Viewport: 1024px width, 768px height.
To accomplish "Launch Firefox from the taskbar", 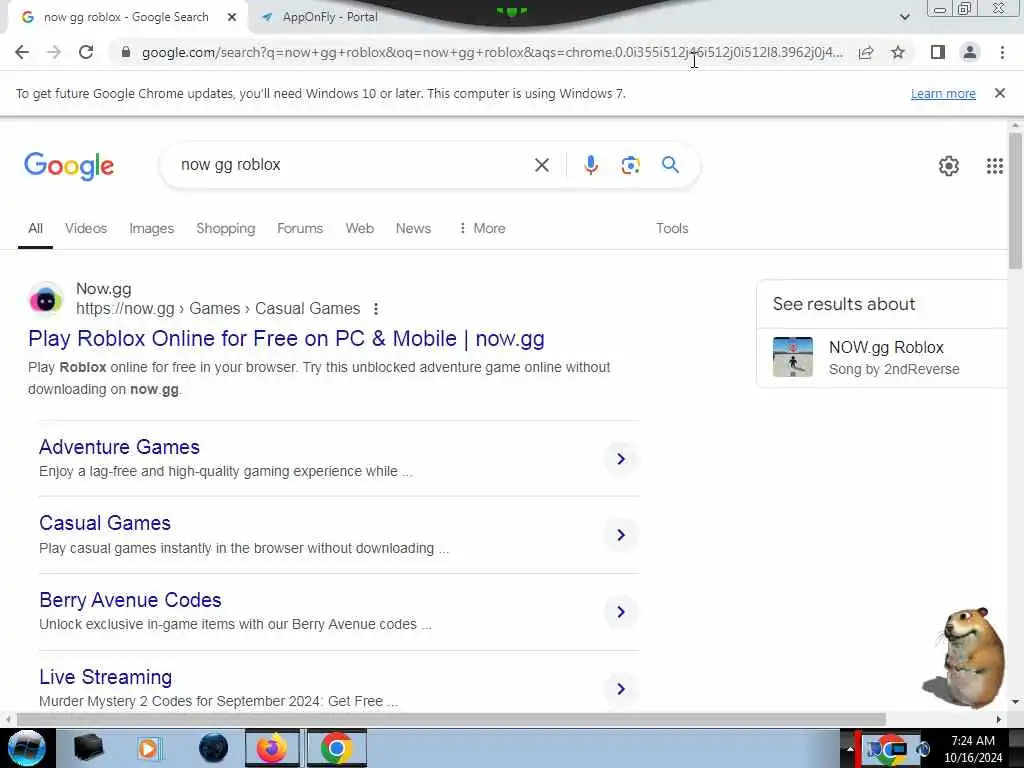I will pyautogui.click(x=272, y=748).
